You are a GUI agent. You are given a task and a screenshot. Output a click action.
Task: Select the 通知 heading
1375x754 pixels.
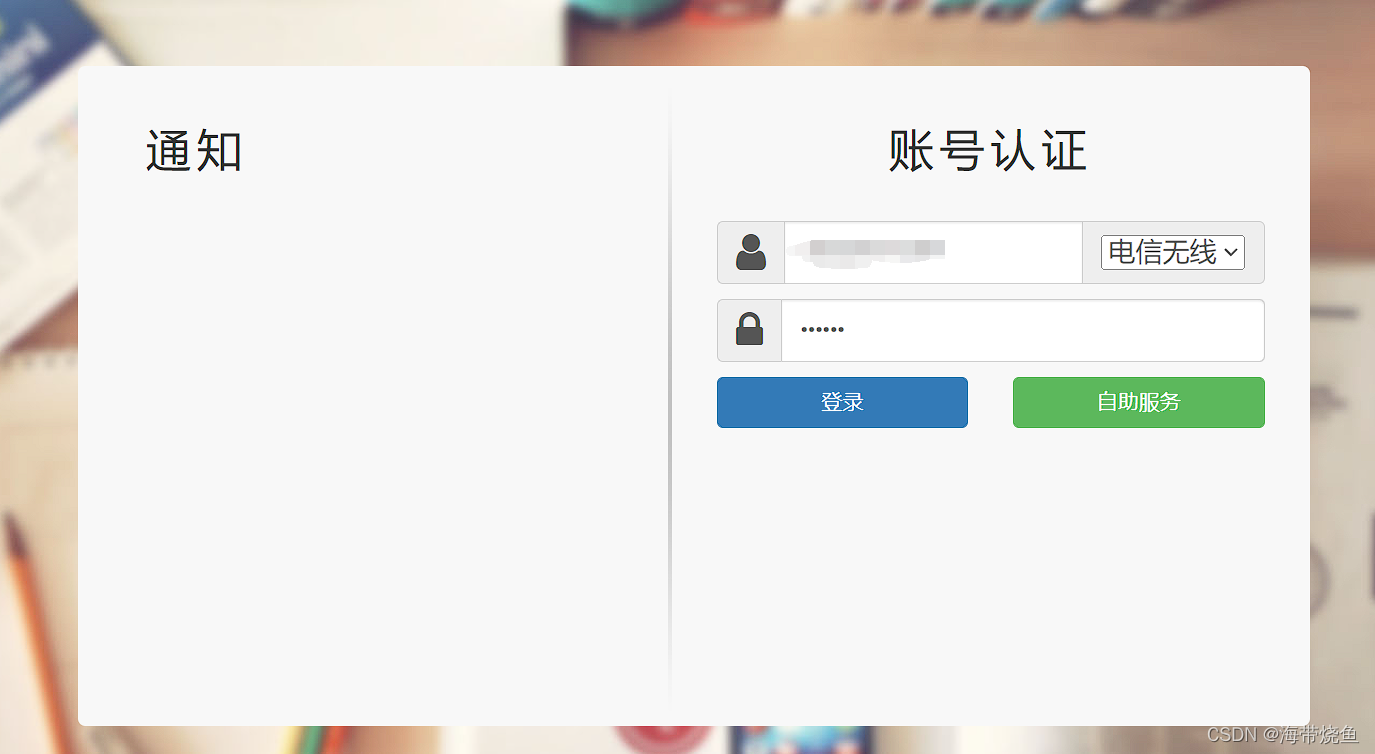(x=194, y=152)
